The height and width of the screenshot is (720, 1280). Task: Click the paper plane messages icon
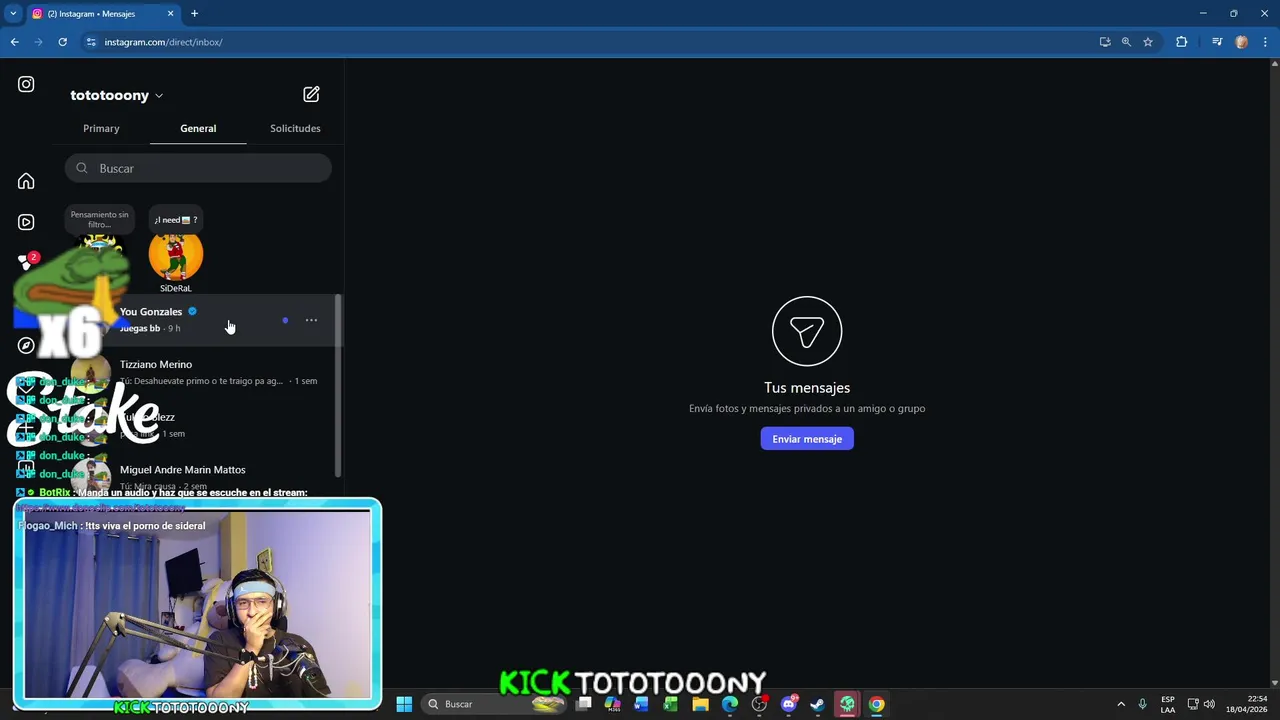807,331
